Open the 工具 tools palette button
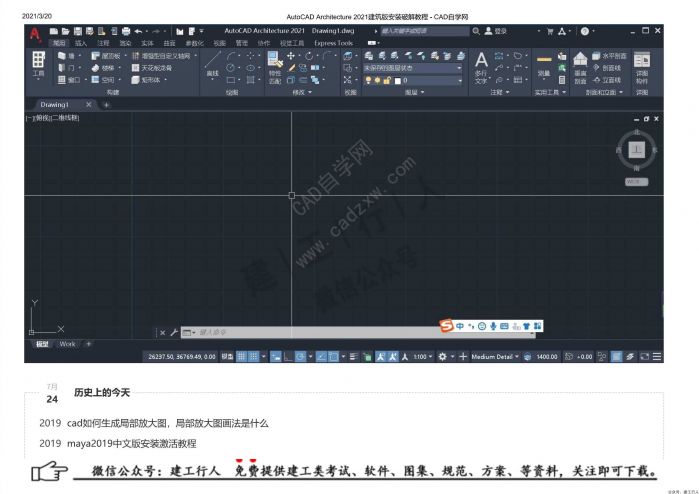Image resolution: width=699 pixels, height=494 pixels. (39, 65)
